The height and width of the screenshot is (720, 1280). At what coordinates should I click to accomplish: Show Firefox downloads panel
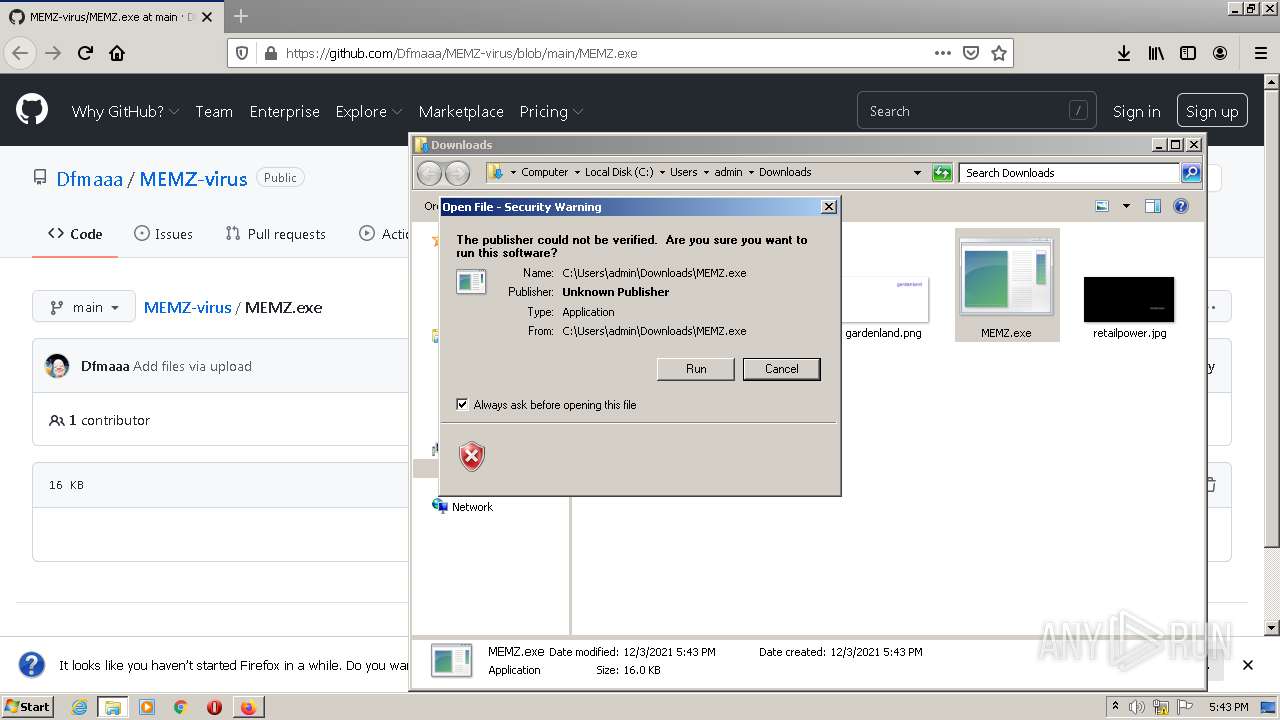(1124, 53)
